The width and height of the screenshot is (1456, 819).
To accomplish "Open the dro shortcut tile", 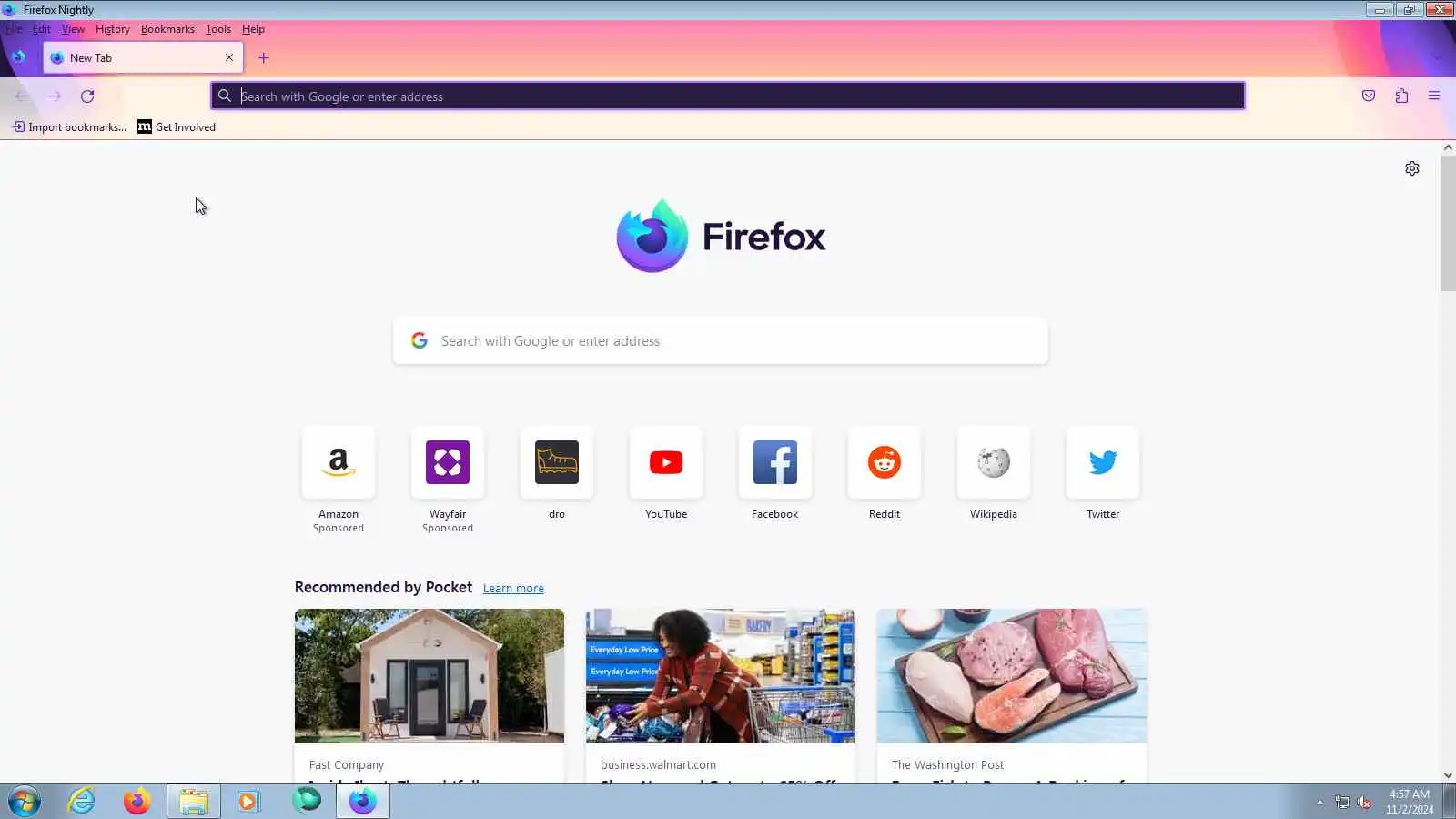I will [557, 462].
